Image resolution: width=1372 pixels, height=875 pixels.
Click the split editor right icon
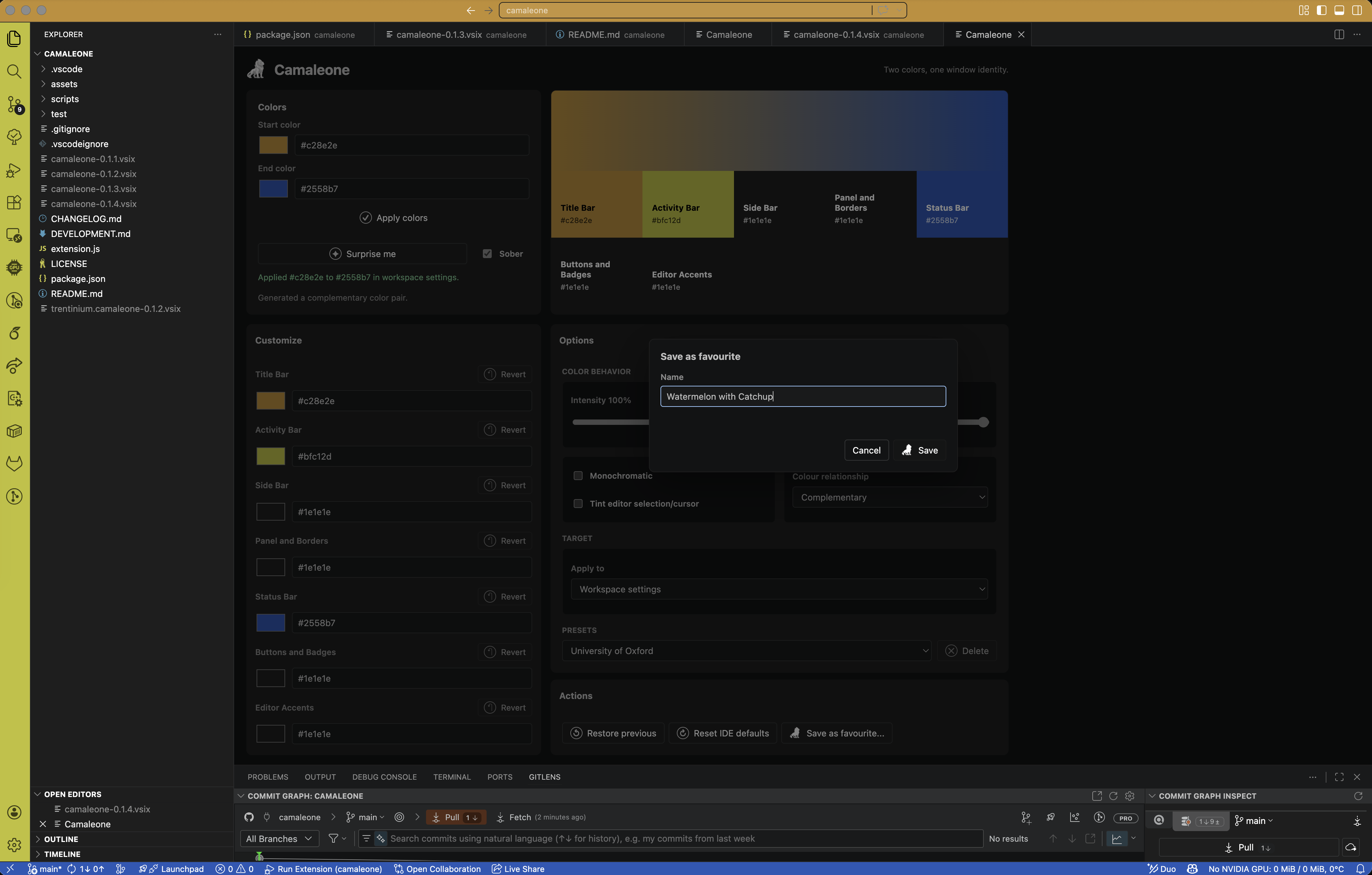pos(1339,34)
